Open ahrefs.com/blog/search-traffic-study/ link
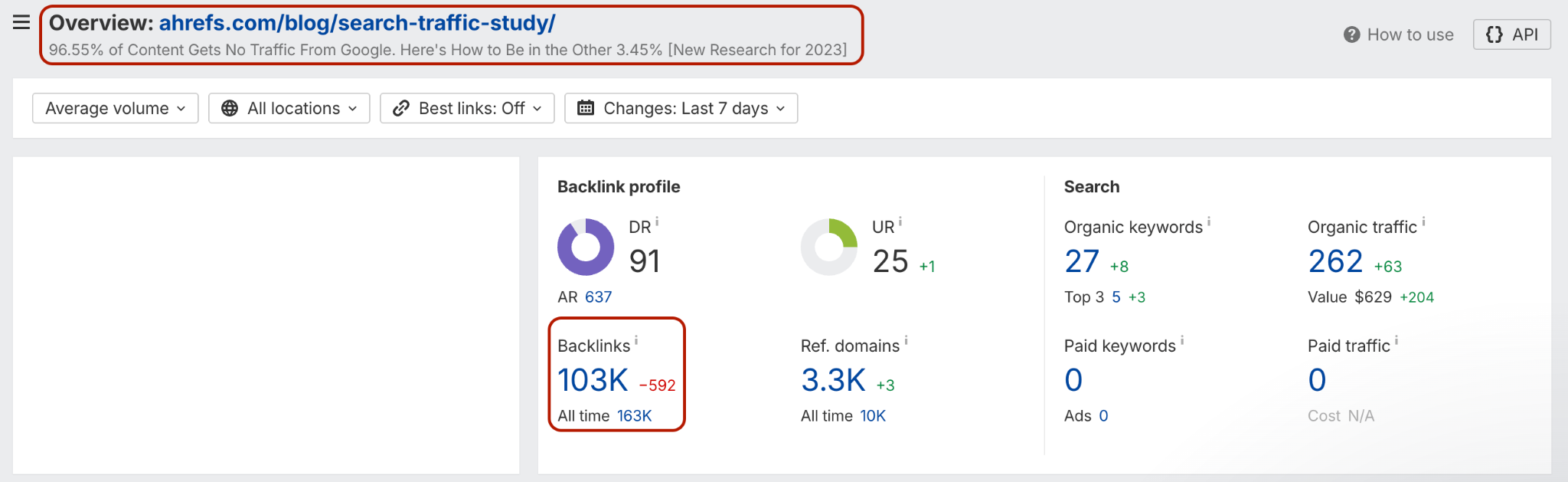 357,23
